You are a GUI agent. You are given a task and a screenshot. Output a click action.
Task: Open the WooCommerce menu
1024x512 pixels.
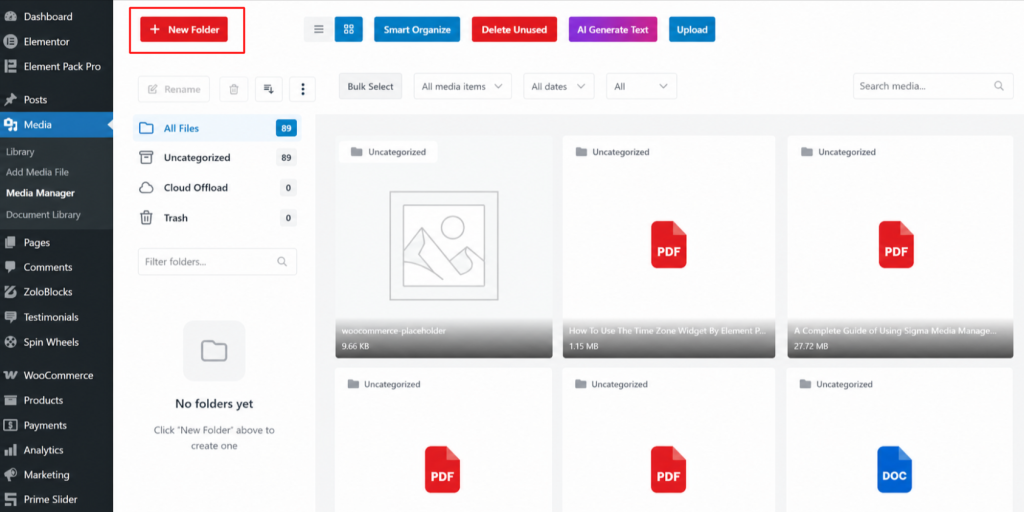(x=56, y=376)
